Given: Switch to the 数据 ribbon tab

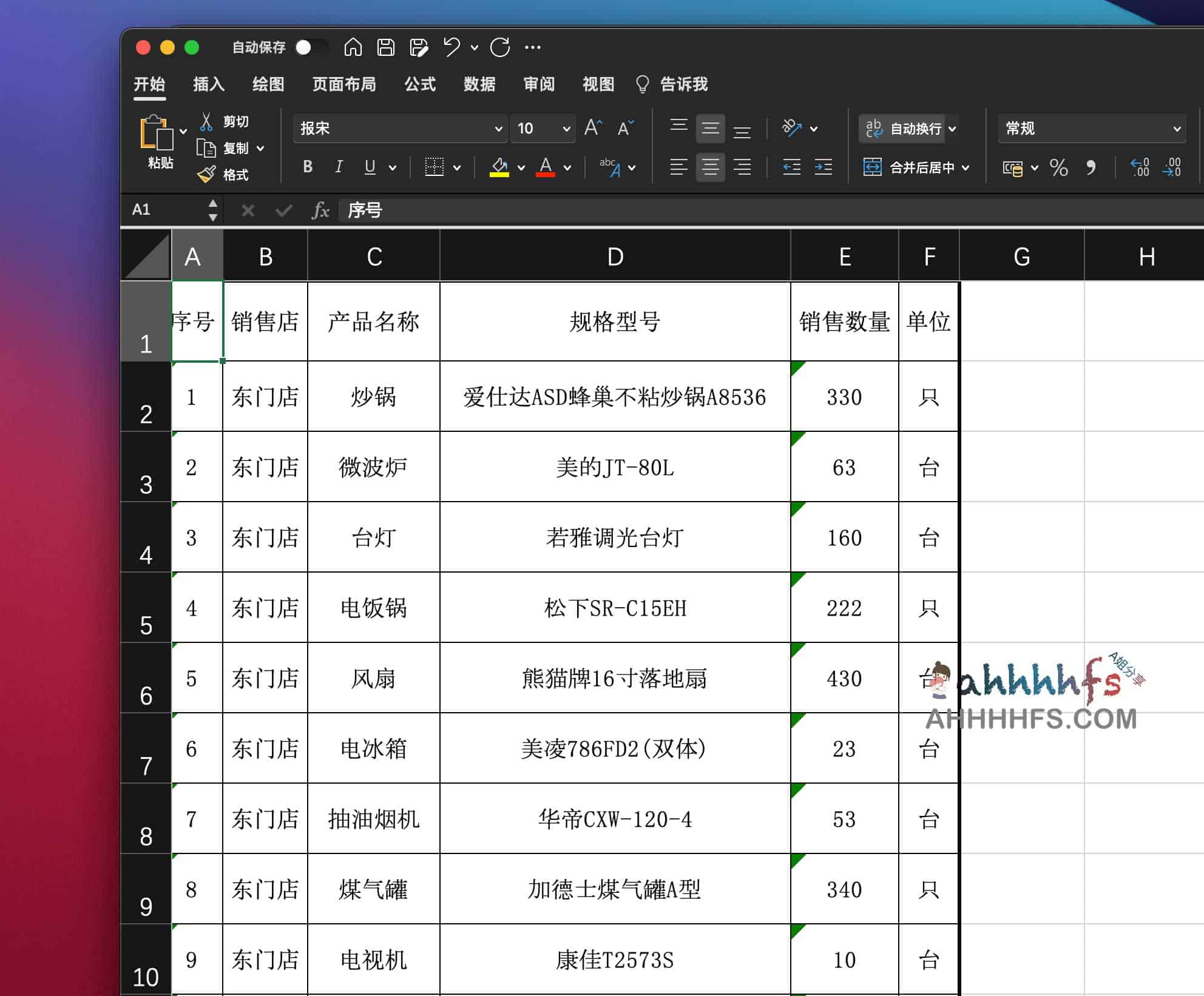Looking at the screenshot, I should point(479,84).
